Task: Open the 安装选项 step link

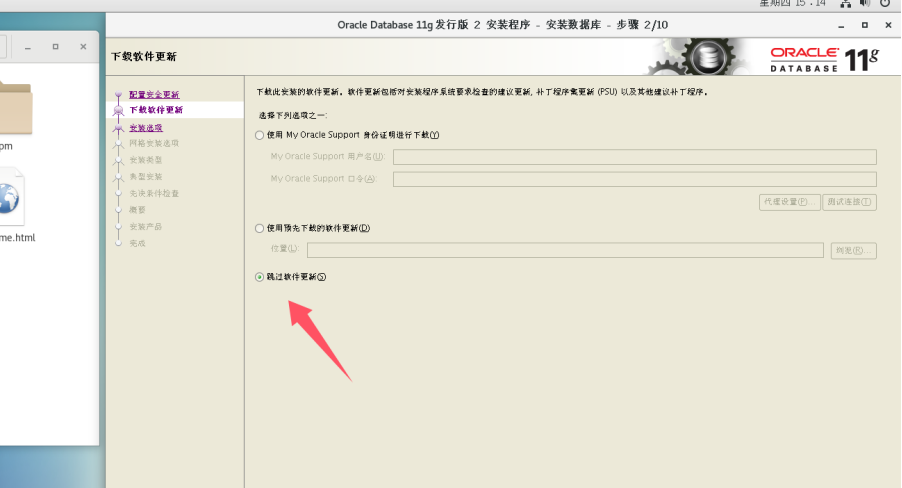Action: (x=146, y=128)
